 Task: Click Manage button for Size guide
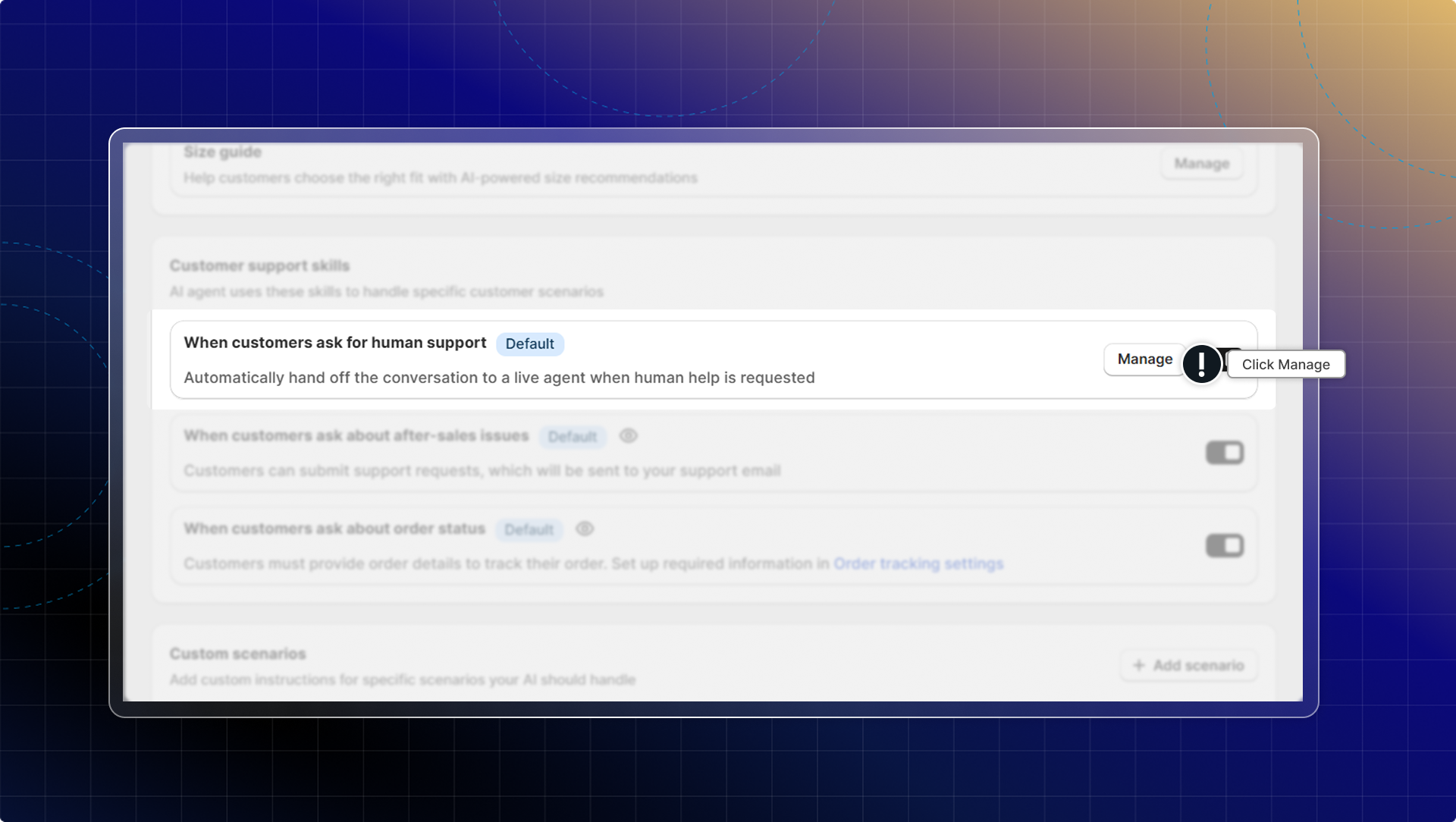coord(1201,164)
